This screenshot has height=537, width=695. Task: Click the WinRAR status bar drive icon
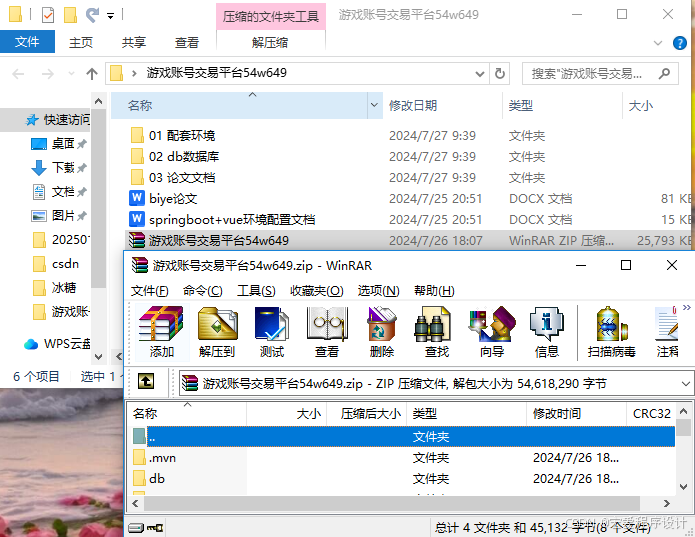click(x=136, y=528)
